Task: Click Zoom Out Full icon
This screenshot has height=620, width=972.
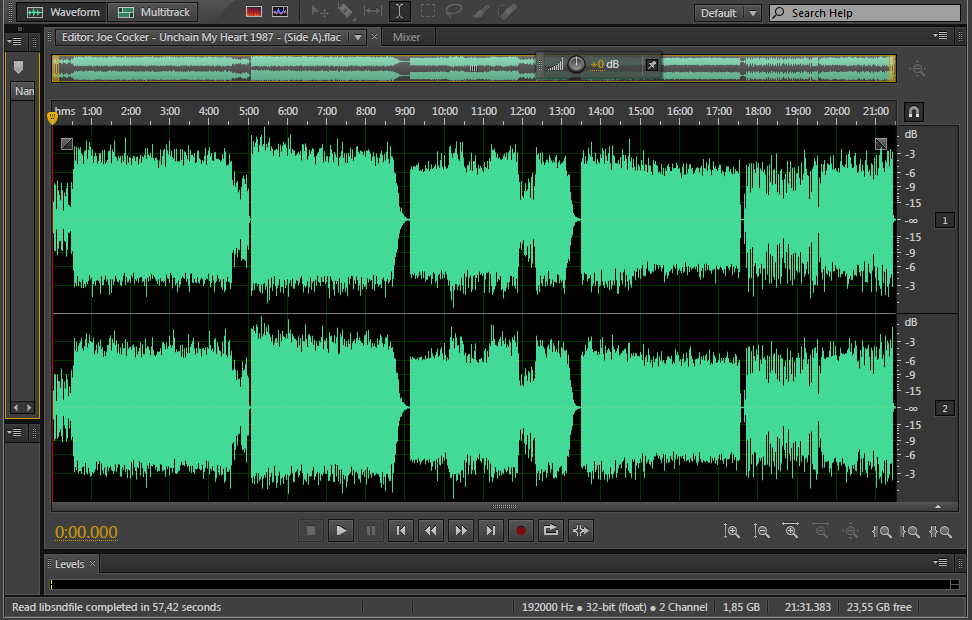Action: click(850, 531)
